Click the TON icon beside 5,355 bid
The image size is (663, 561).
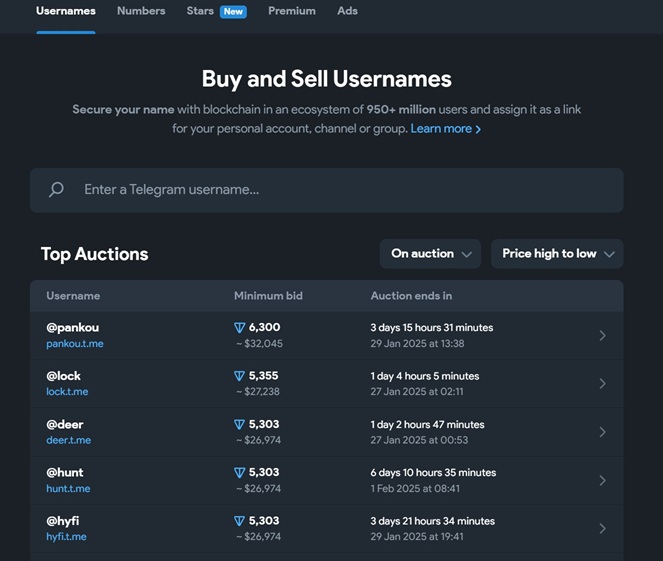[x=239, y=376]
